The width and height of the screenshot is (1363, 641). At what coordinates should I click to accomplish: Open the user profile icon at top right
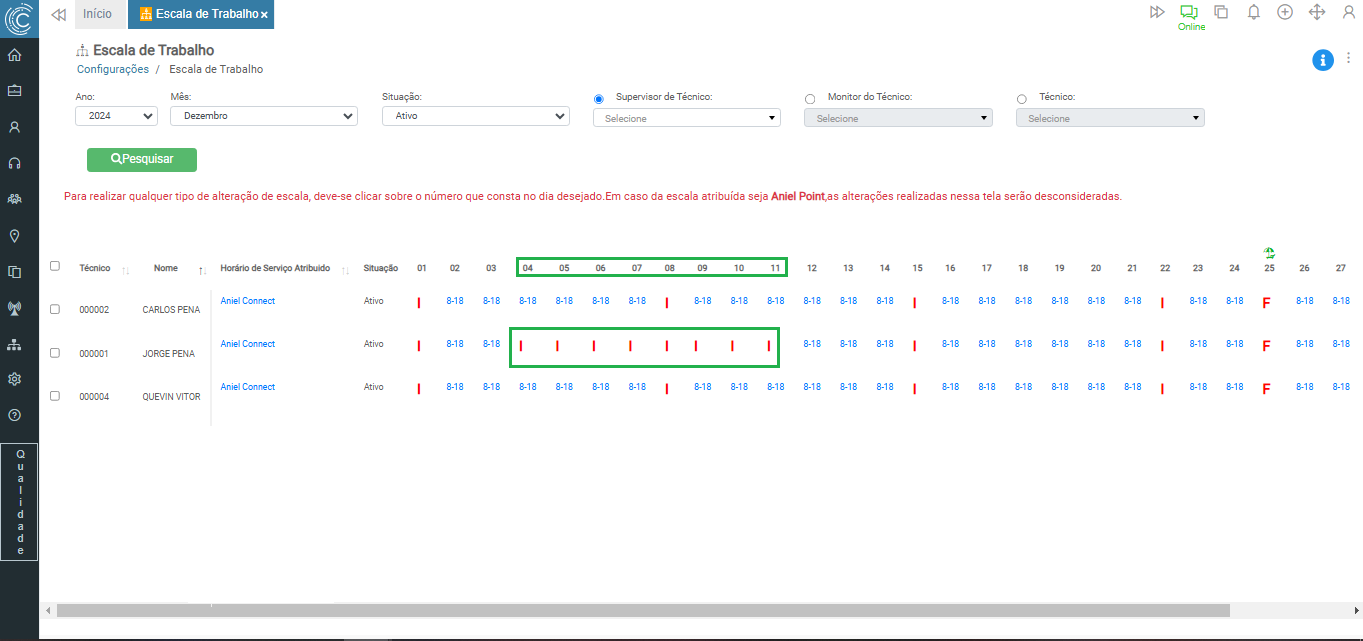point(1348,12)
